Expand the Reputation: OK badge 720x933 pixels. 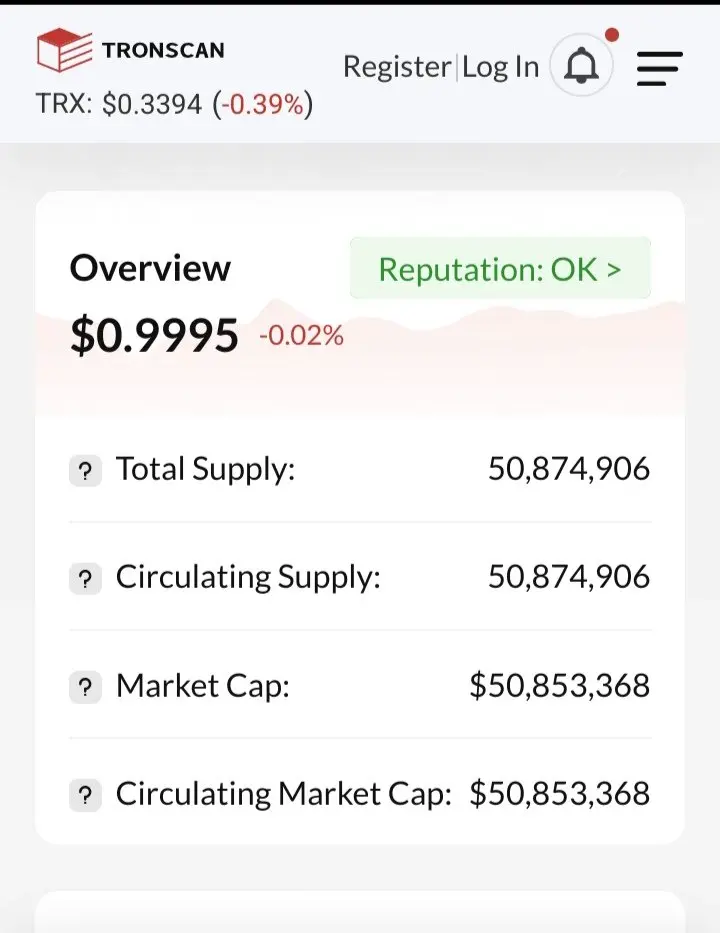[500, 268]
